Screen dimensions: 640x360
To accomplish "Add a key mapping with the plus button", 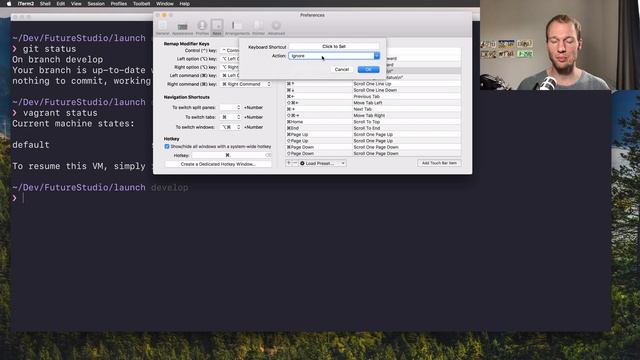I will (289, 163).
